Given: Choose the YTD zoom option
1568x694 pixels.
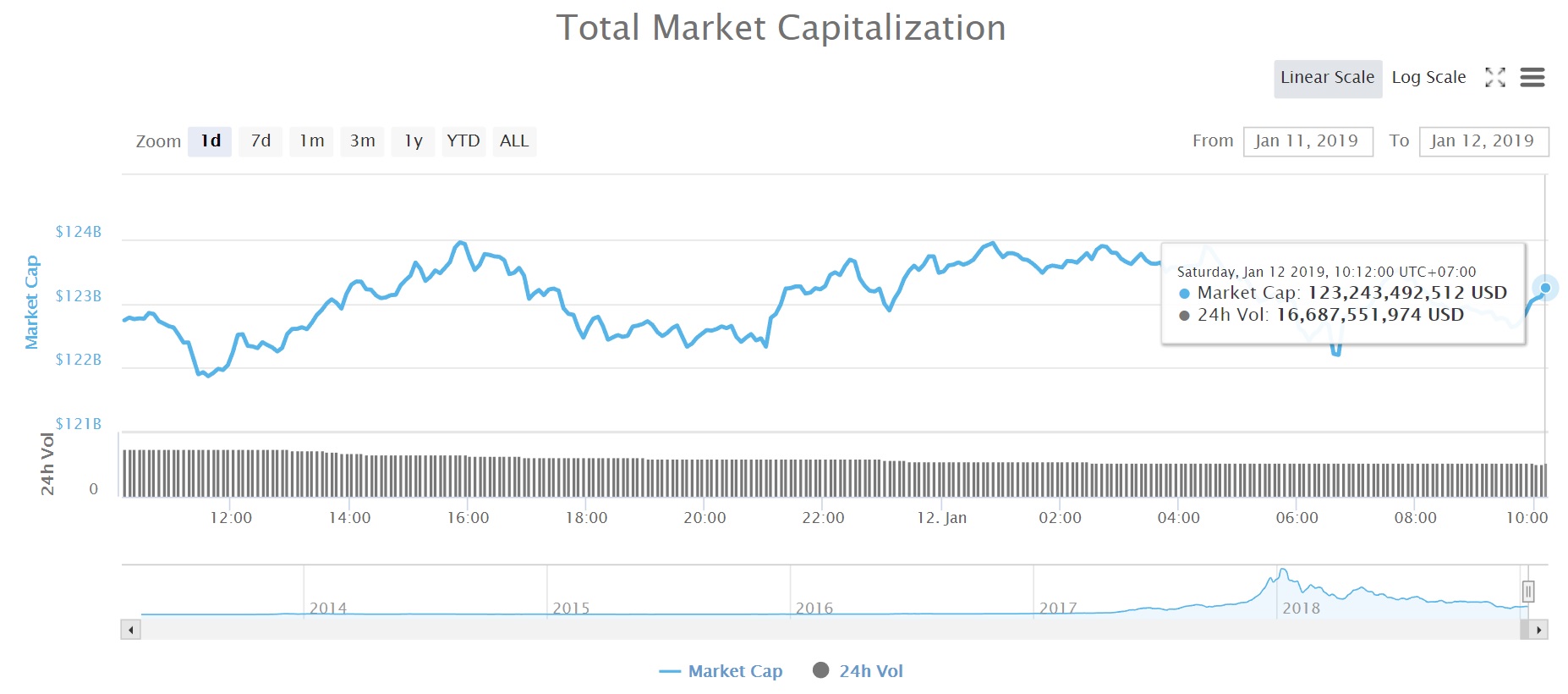Looking at the screenshot, I should point(463,141).
